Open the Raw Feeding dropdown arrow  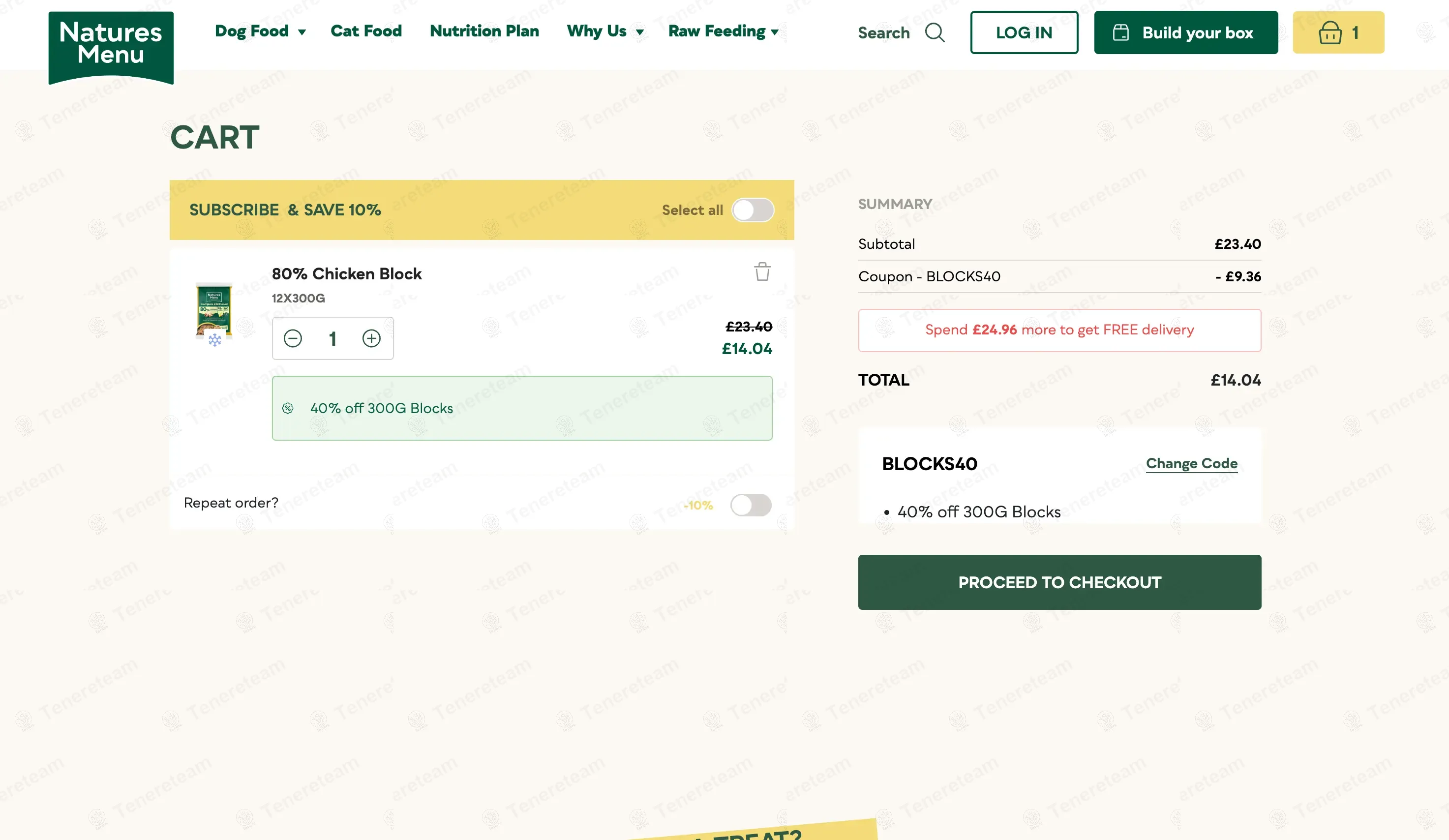(775, 32)
